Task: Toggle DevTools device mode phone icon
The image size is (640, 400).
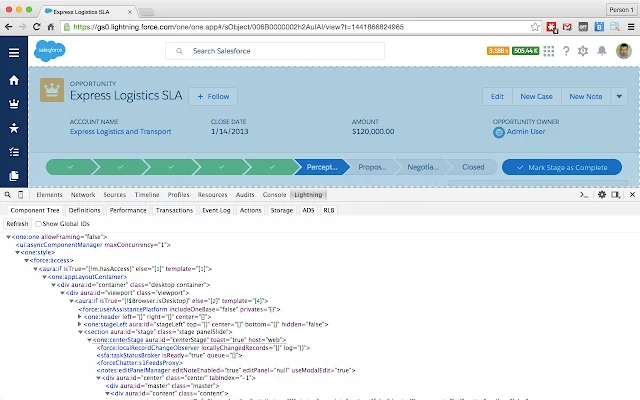Action: click(20, 195)
